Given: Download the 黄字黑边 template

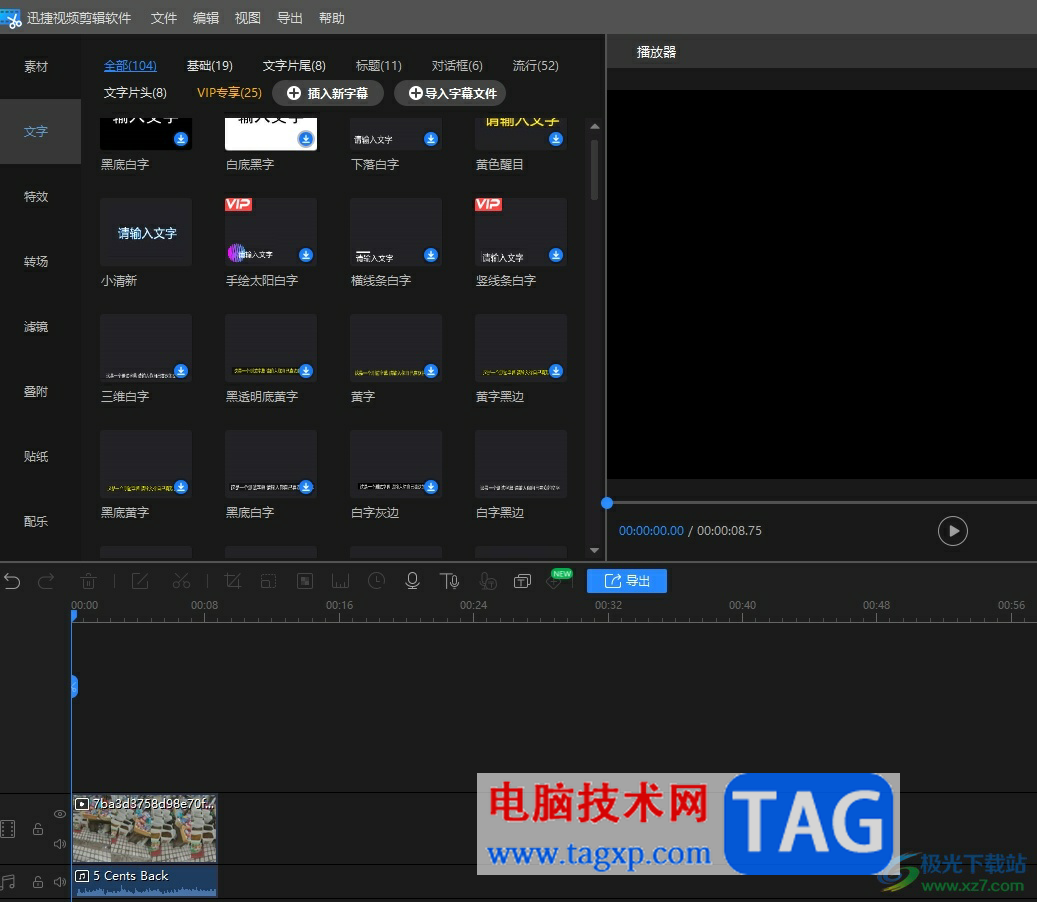Looking at the screenshot, I should (556, 370).
